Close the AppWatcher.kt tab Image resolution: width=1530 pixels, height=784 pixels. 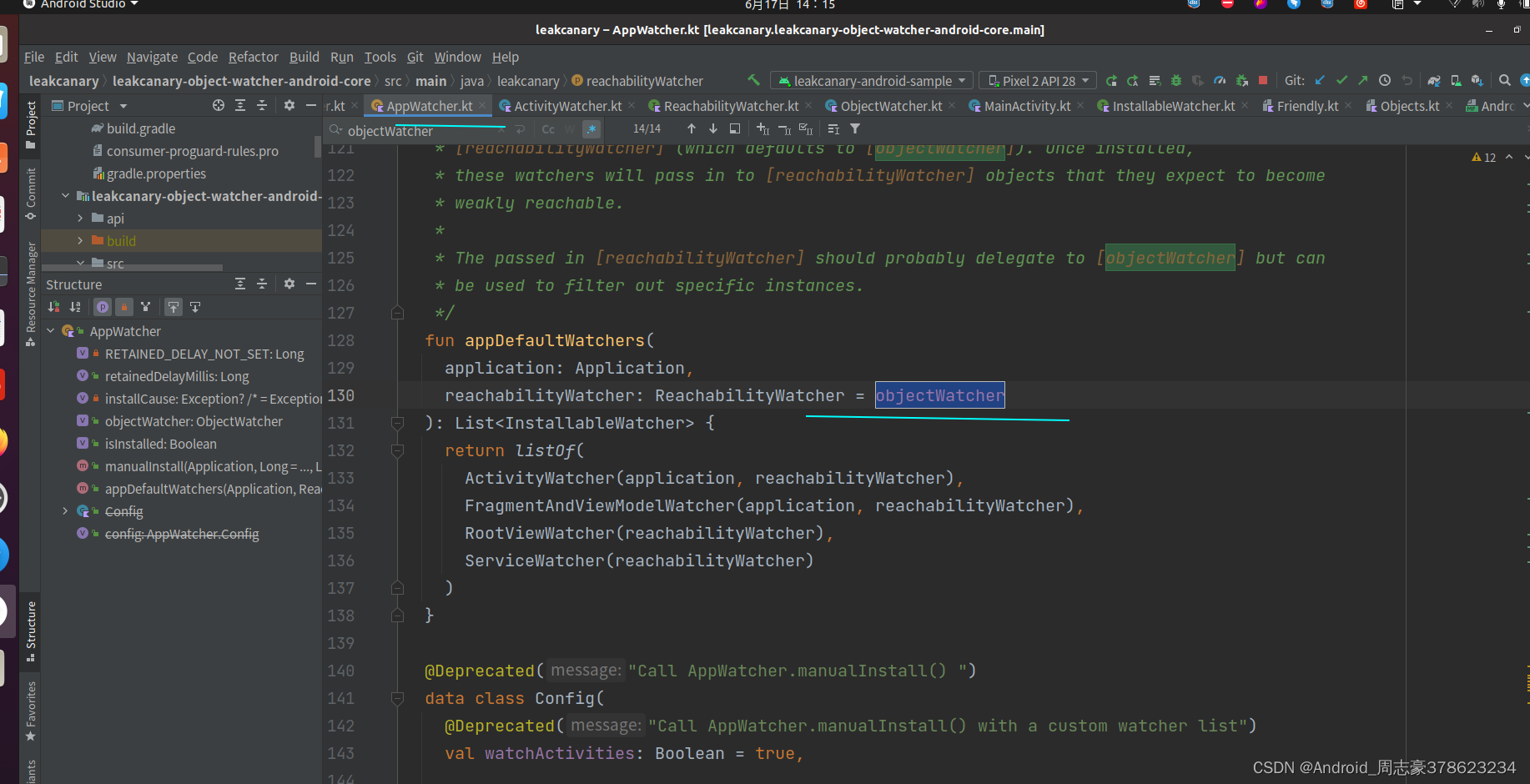point(482,105)
